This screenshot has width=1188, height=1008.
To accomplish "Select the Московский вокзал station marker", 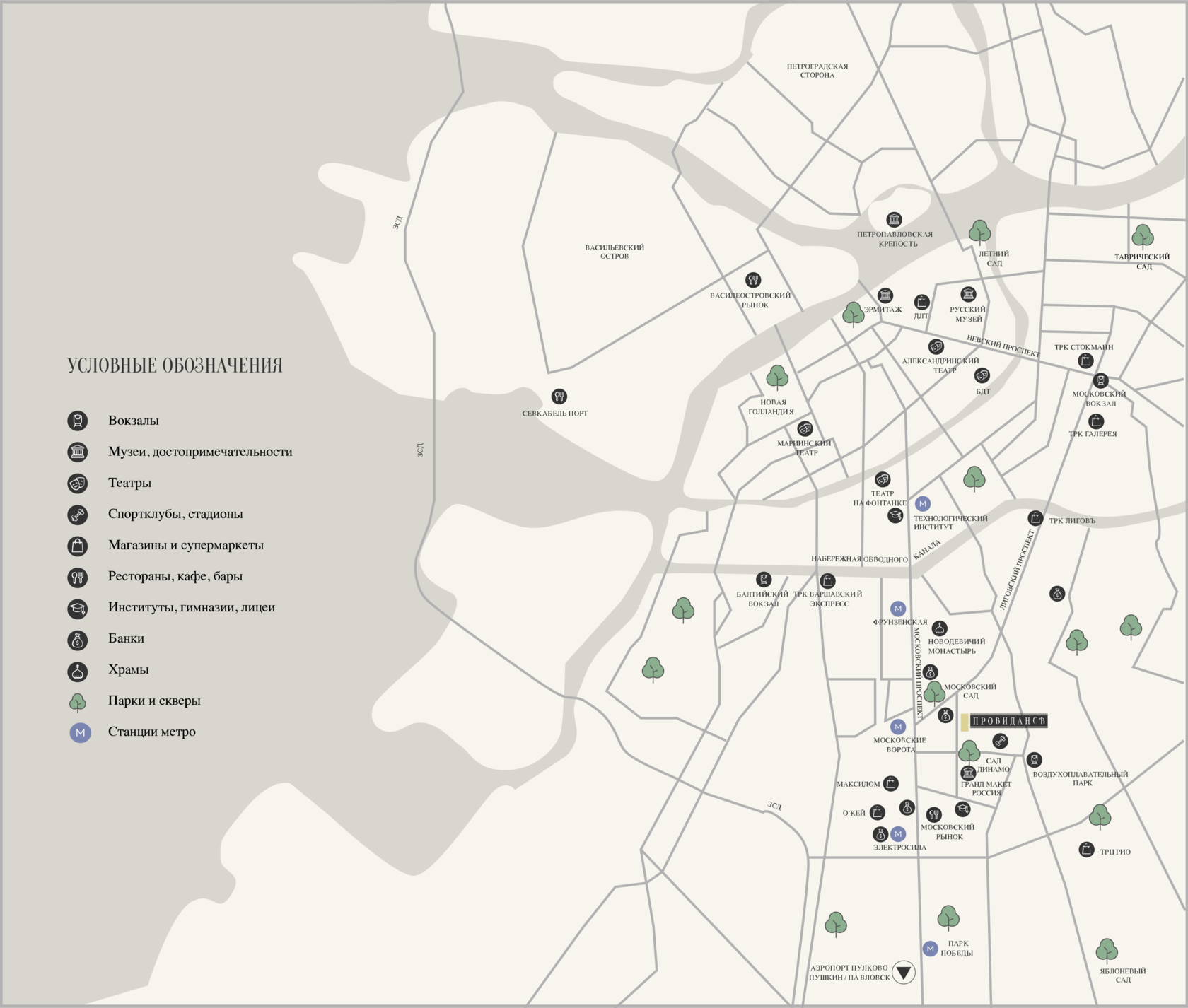I will (x=1101, y=381).
